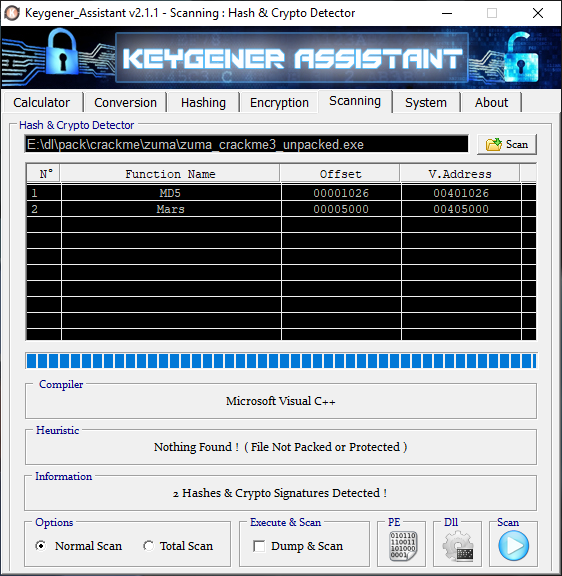Image resolution: width=562 pixels, height=576 pixels.
Task: Switch to the Conversion tab
Action: click(125, 102)
